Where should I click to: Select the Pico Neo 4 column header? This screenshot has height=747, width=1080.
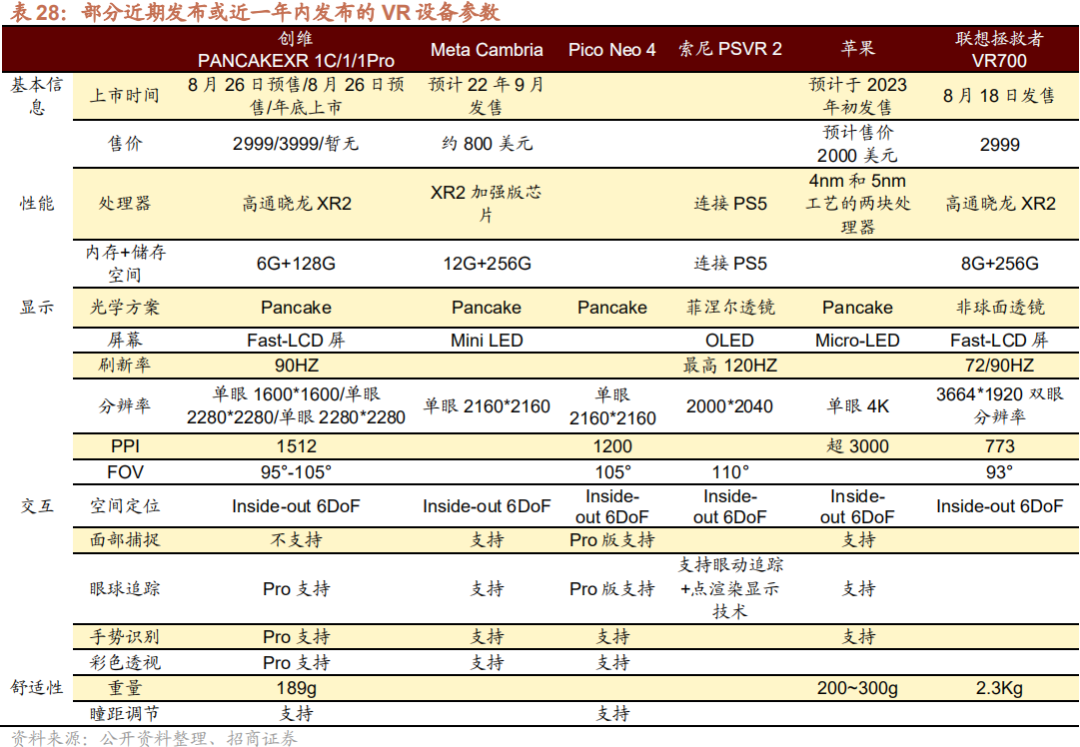[x=612, y=50]
